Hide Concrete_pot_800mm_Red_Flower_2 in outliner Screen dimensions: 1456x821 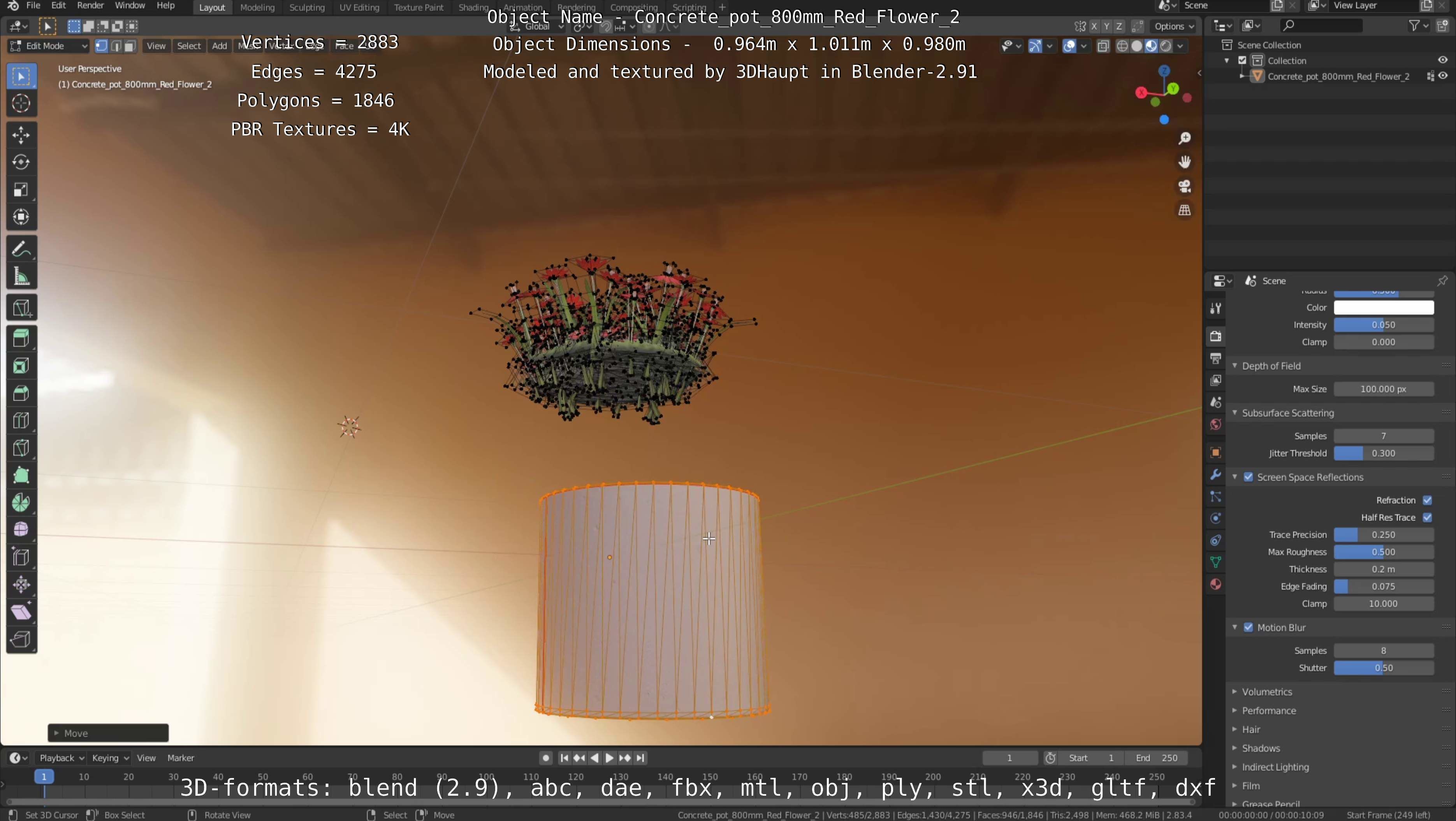(x=1443, y=76)
